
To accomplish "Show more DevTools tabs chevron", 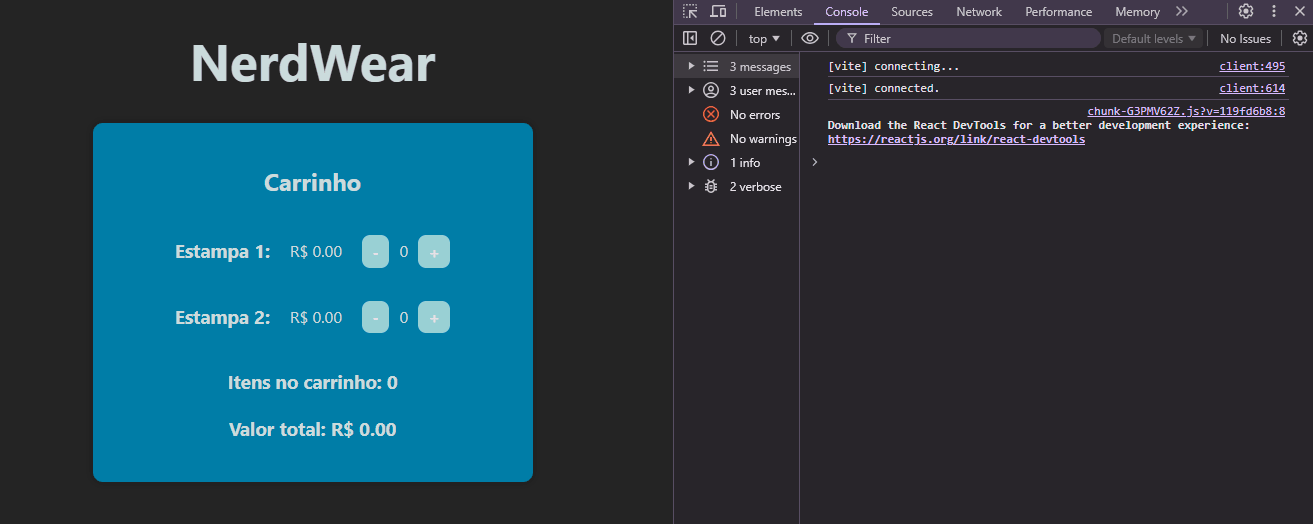I will click(1182, 12).
